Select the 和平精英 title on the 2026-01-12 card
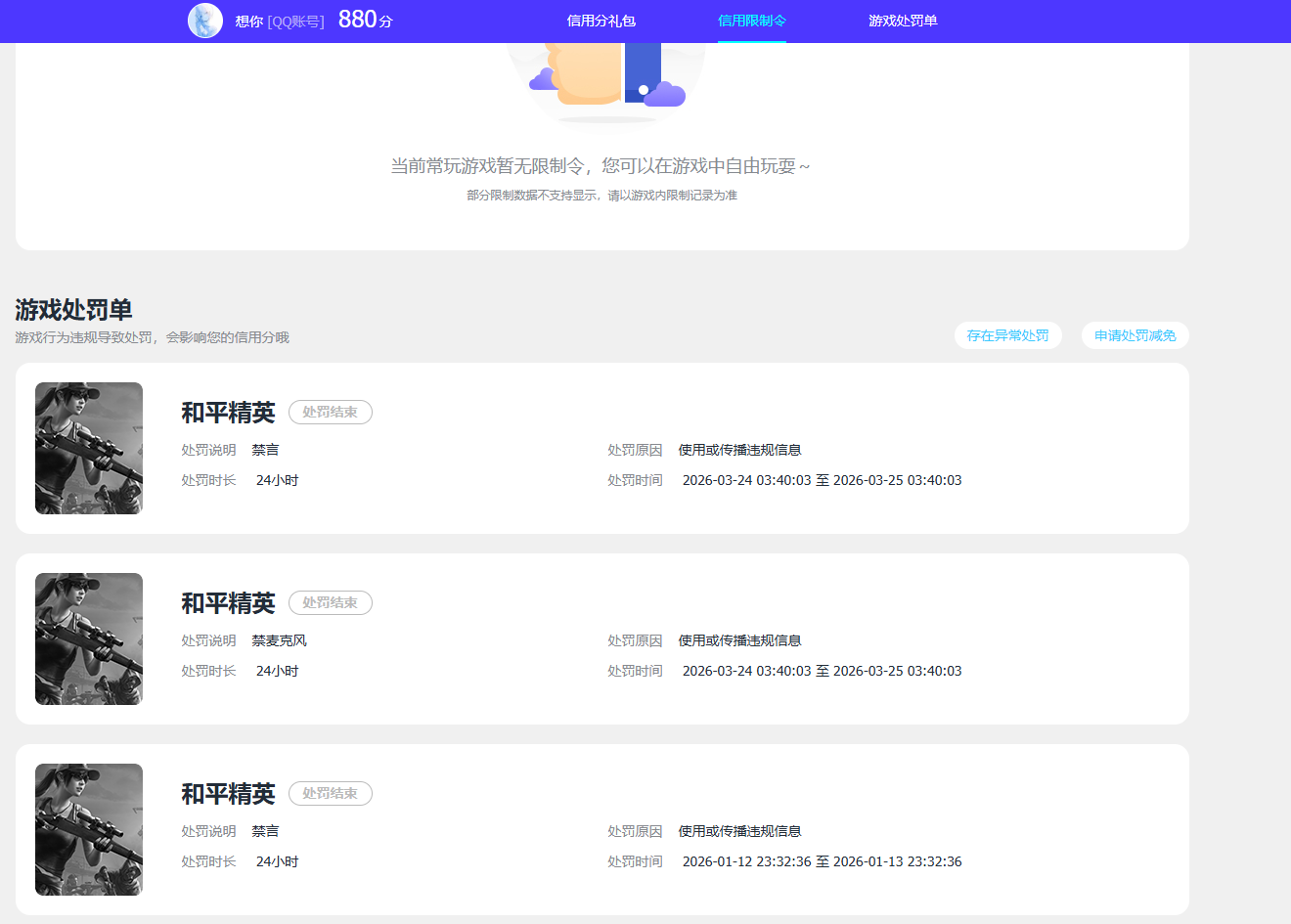This screenshot has width=1291, height=924. tap(229, 794)
